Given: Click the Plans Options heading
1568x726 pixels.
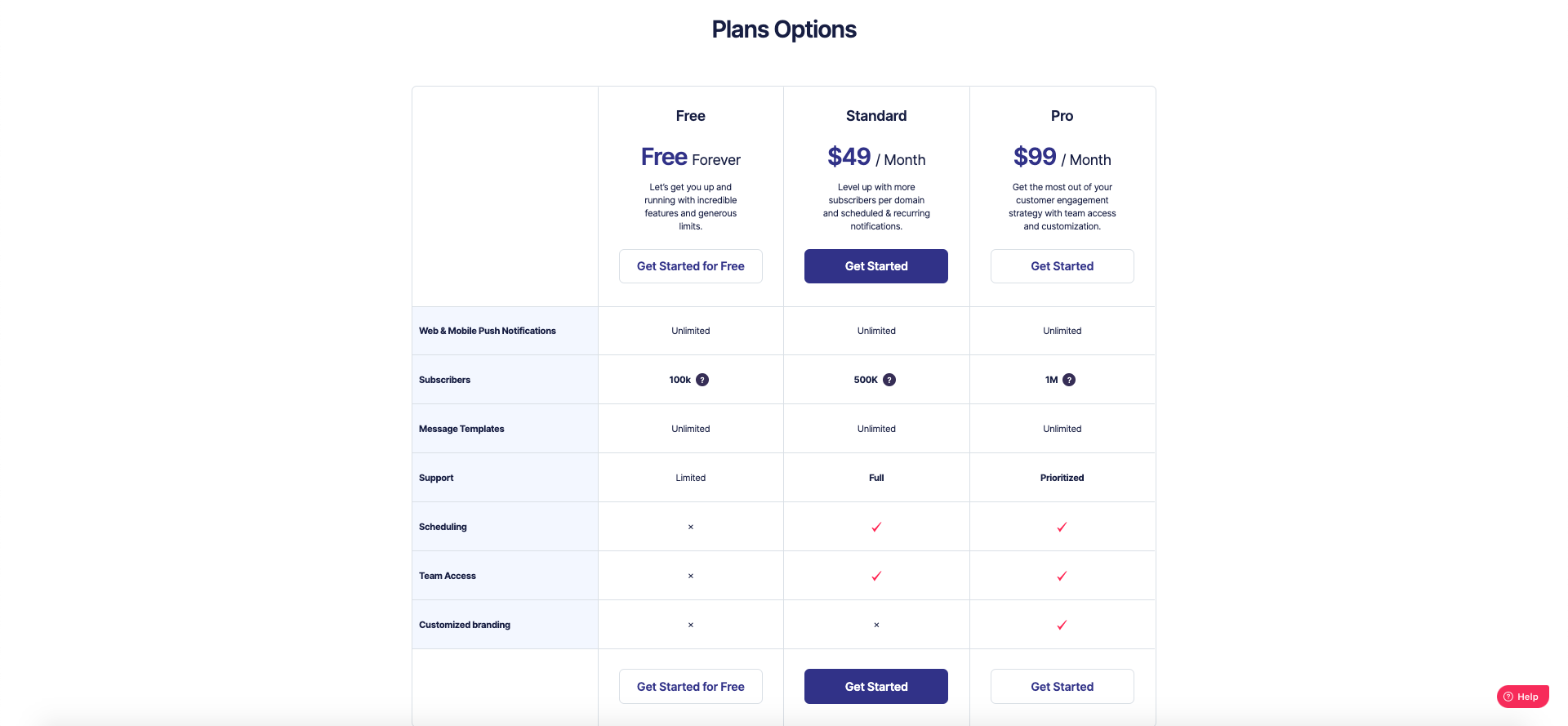Looking at the screenshot, I should click(x=784, y=29).
